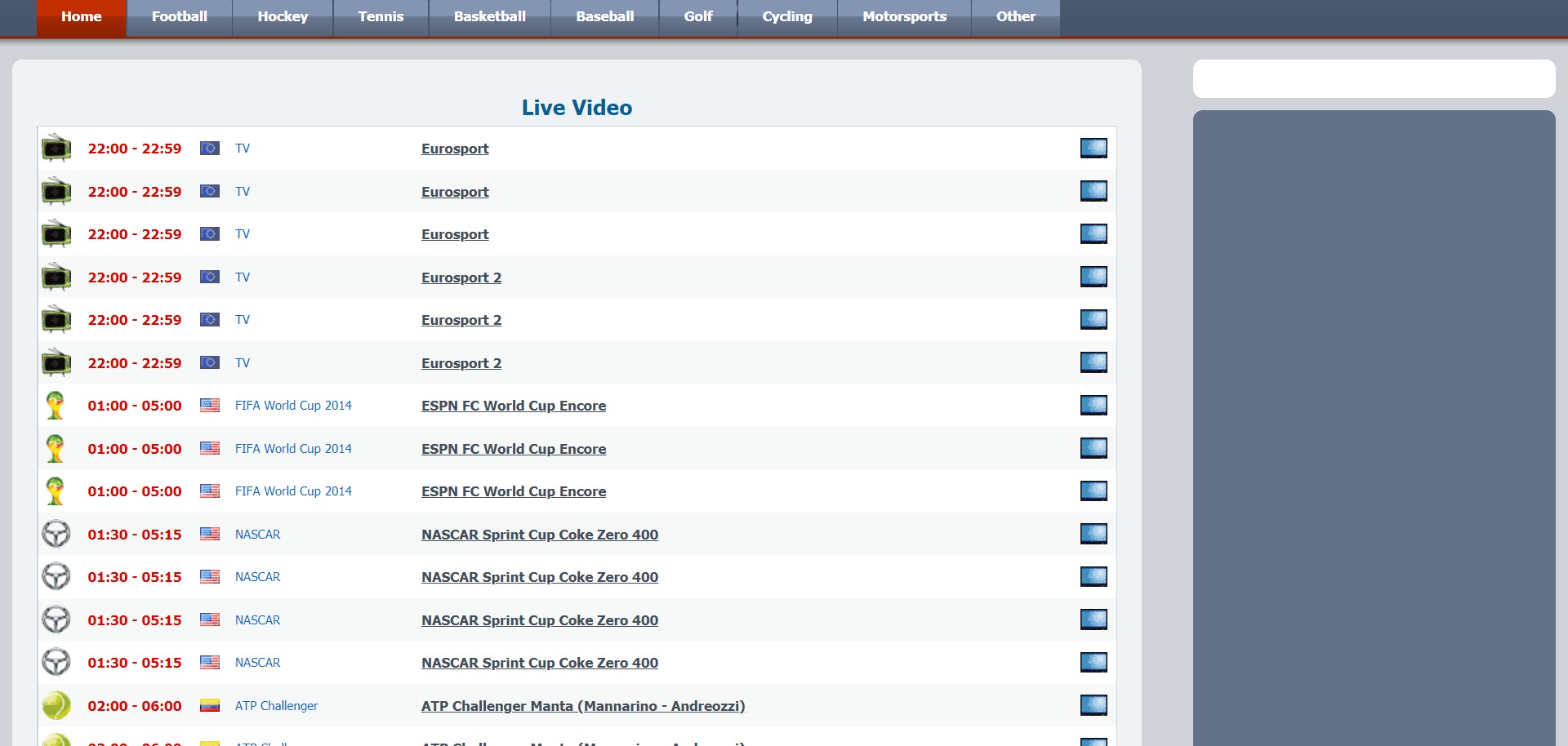The image size is (1568, 746).
Task: Click the World Cup trophy icon in the third ESPN row
Action: pyautogui.click(x=56, y=491)
